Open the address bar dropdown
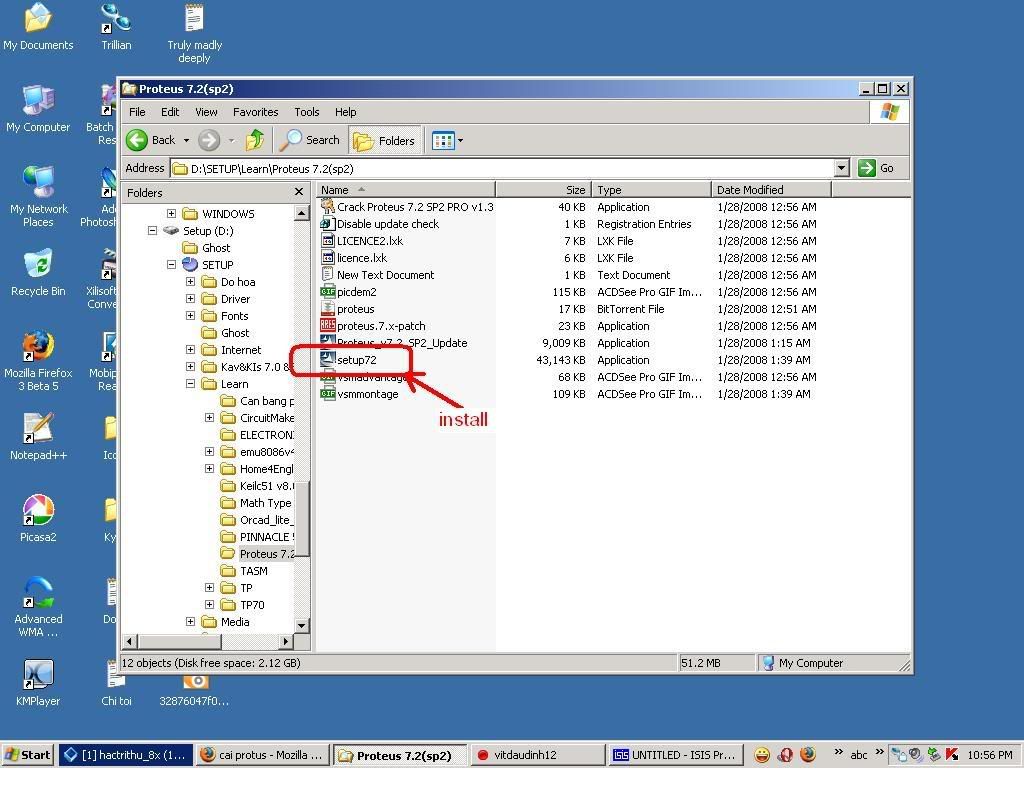Viewport: 1024px width, 800px height. [842, 168]
